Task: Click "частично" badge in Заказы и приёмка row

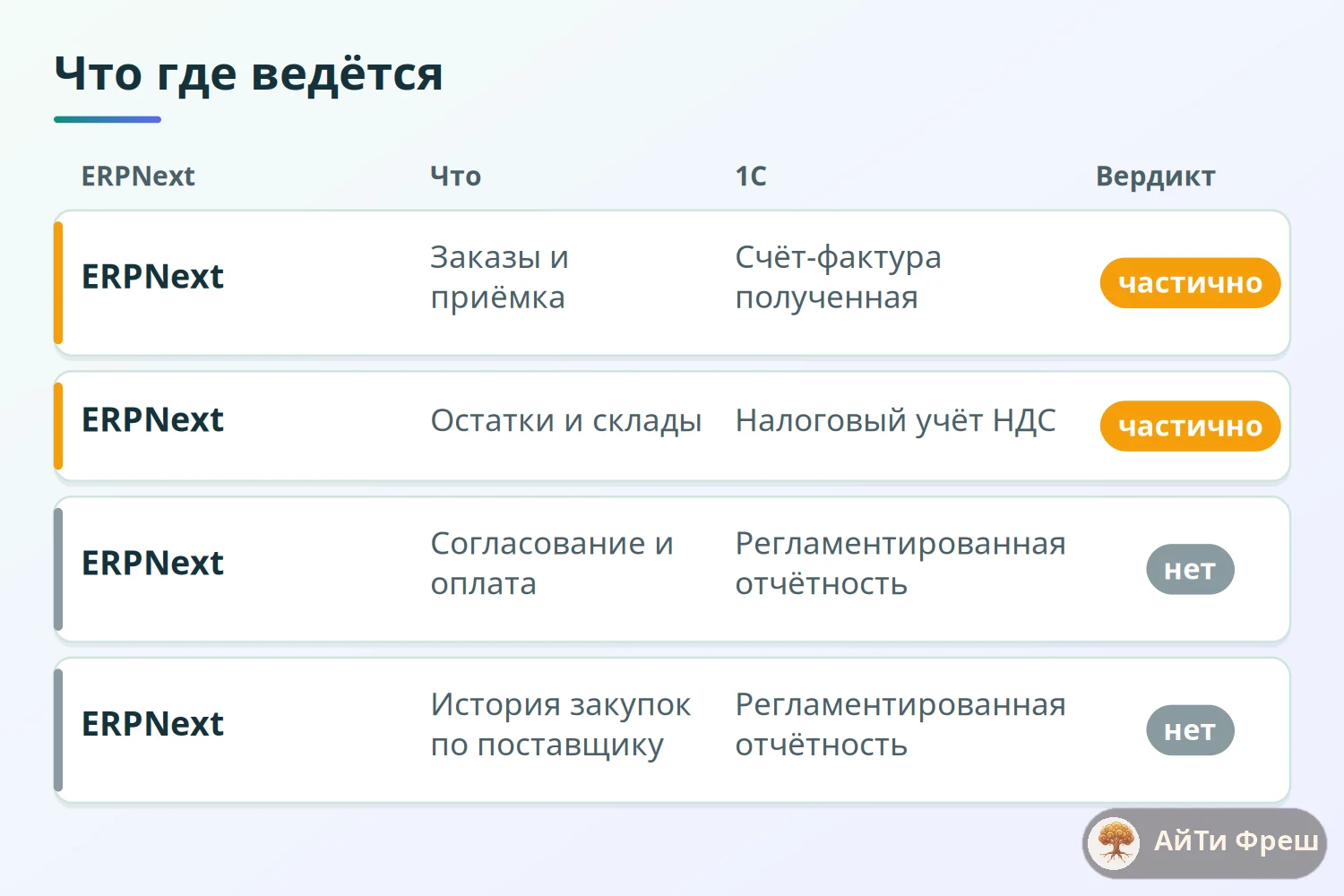Action: point(1190,283)
